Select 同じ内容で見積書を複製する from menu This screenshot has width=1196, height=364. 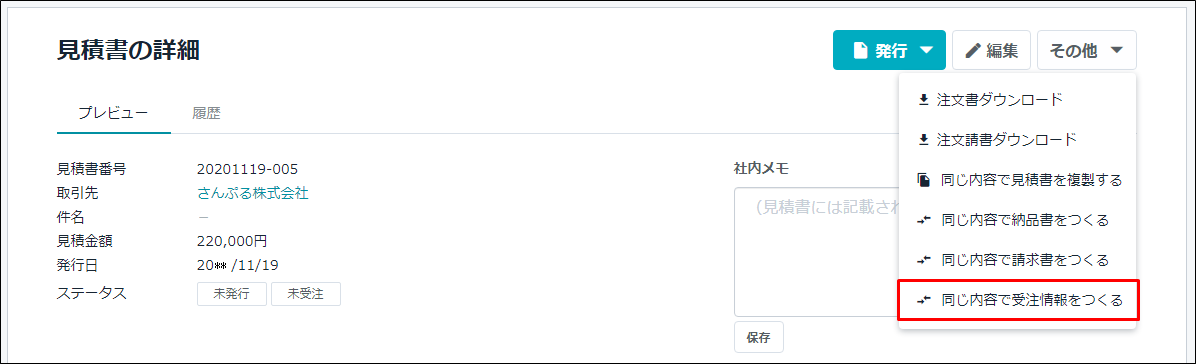pos(1018,180)
